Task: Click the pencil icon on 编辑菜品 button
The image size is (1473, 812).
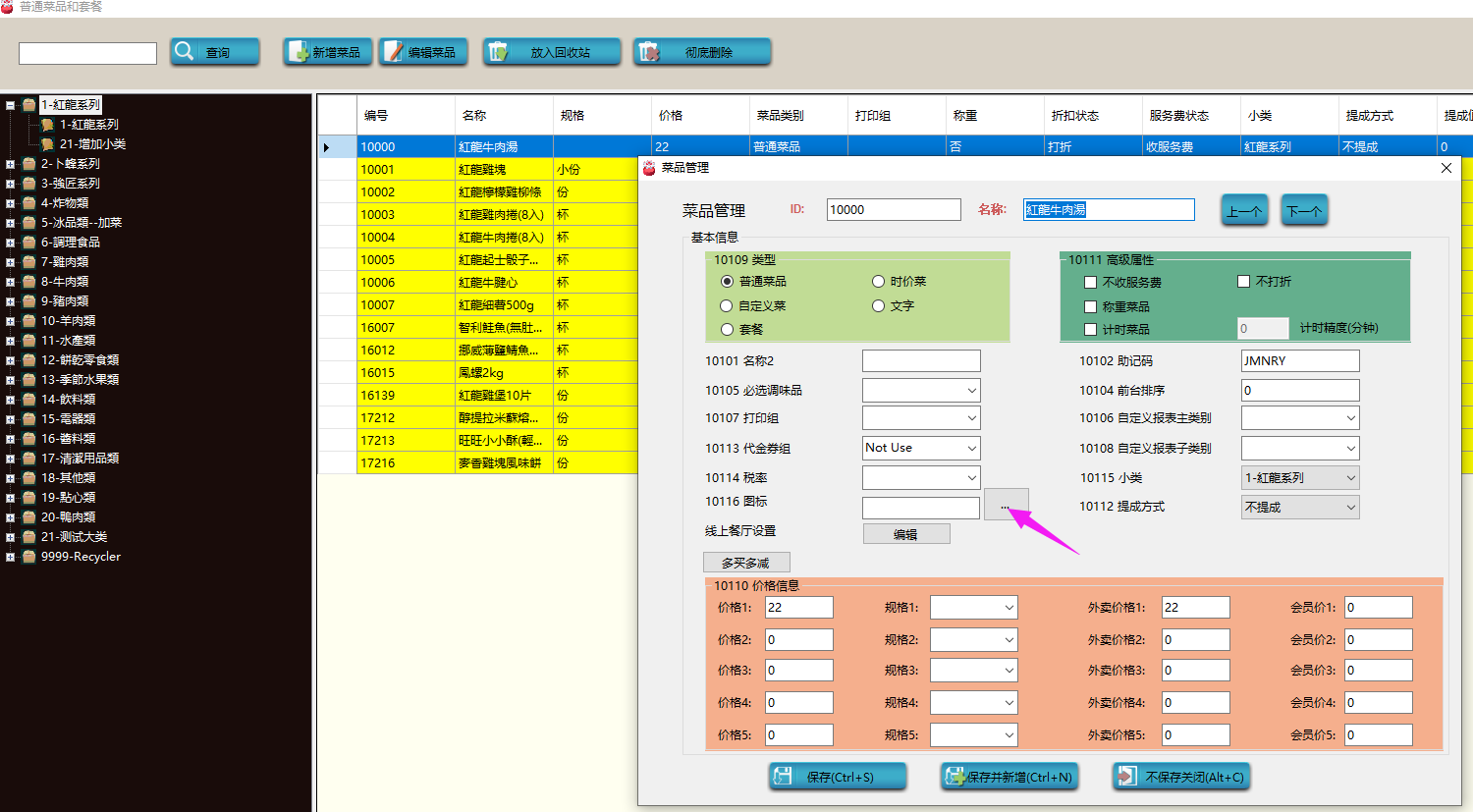Action: click(x=394, y=52)
